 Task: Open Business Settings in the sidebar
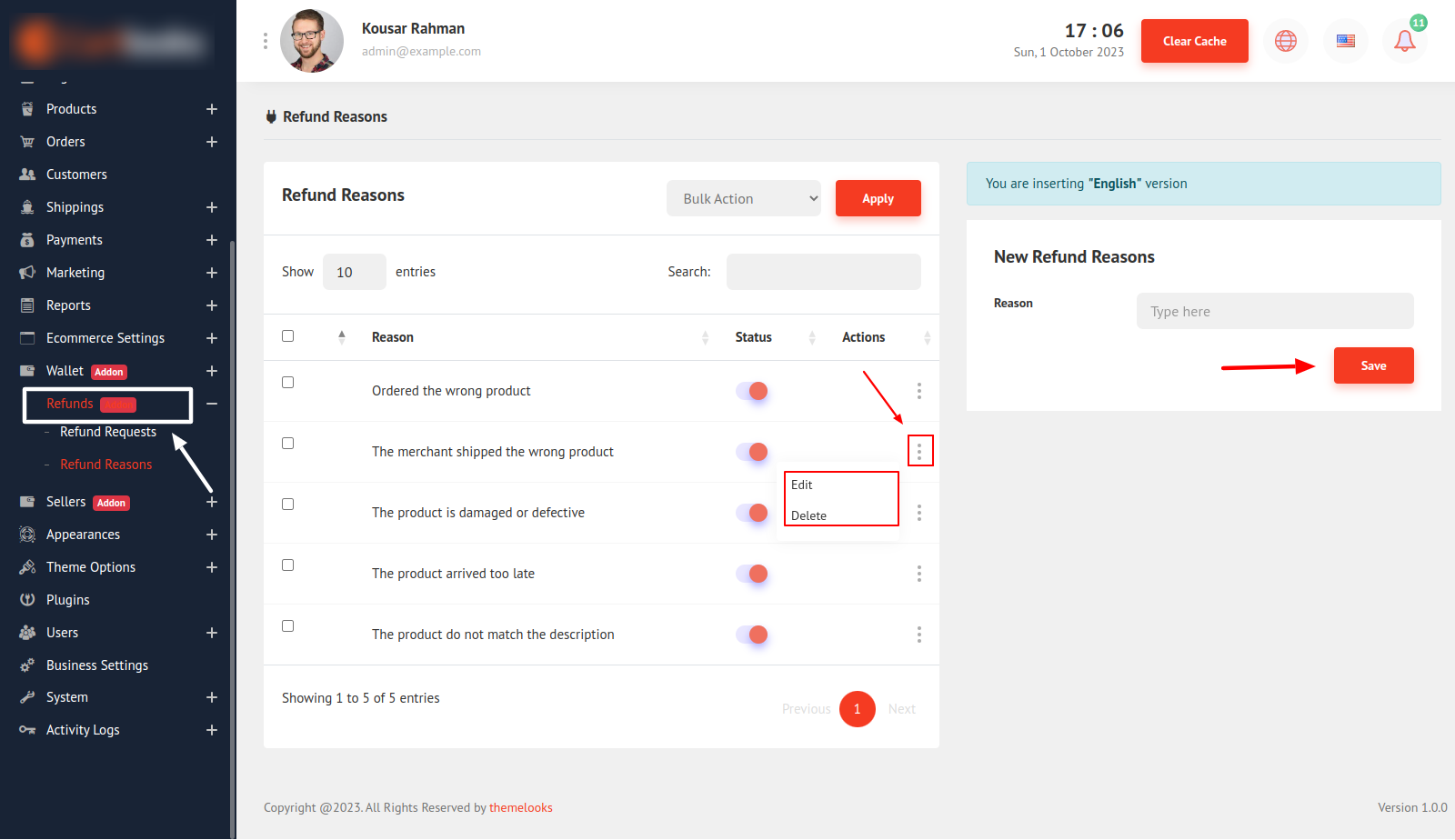pos(96,665)
